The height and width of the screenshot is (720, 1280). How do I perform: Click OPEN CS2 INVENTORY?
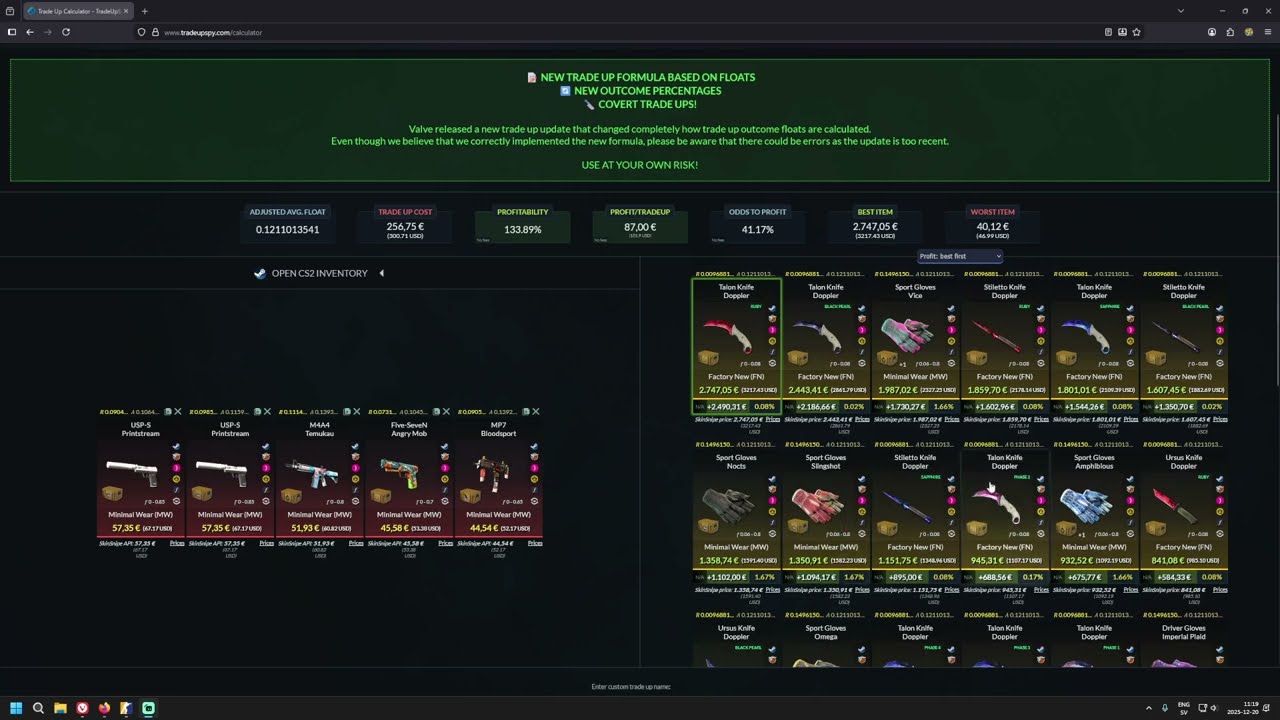(319, 273)
